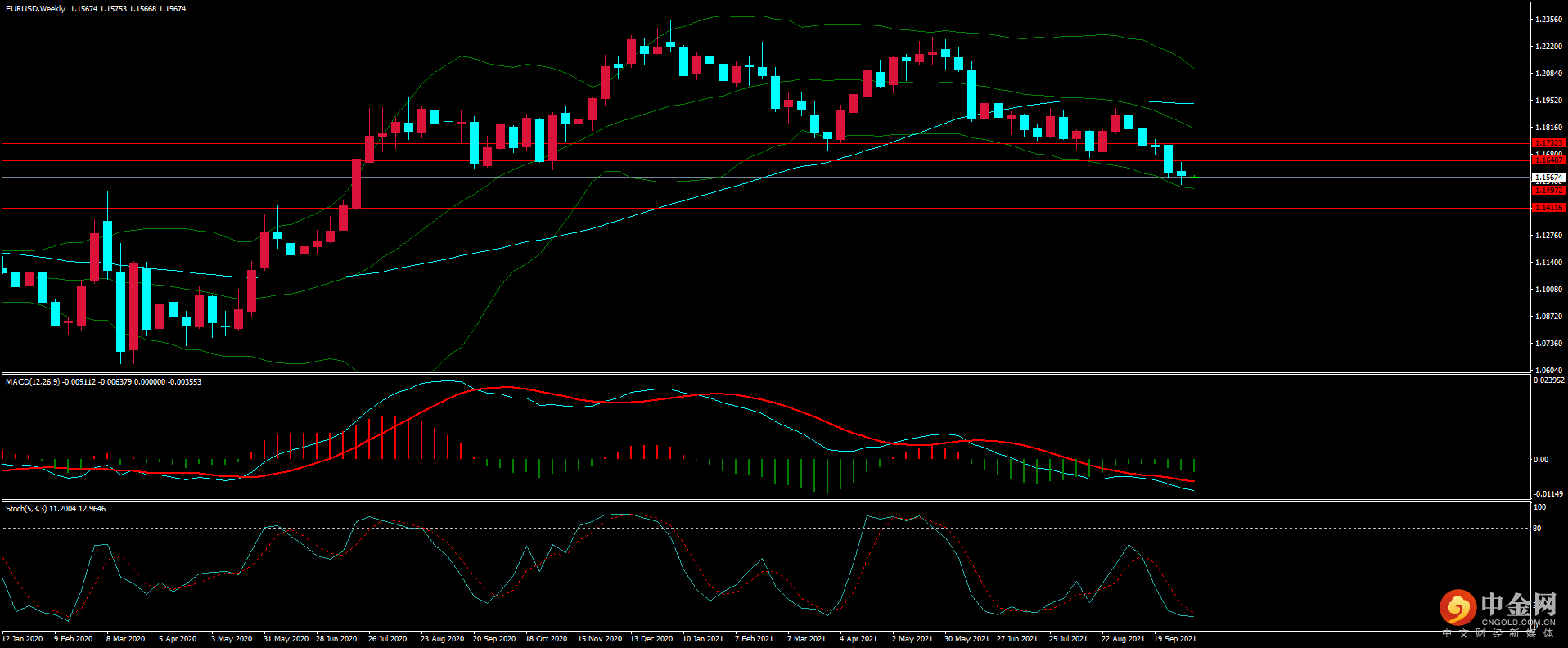Viewport: 1568px width, 648px height.
Task: Click the 1.12760 price axis label
Action: click(x=1548, y=236)
